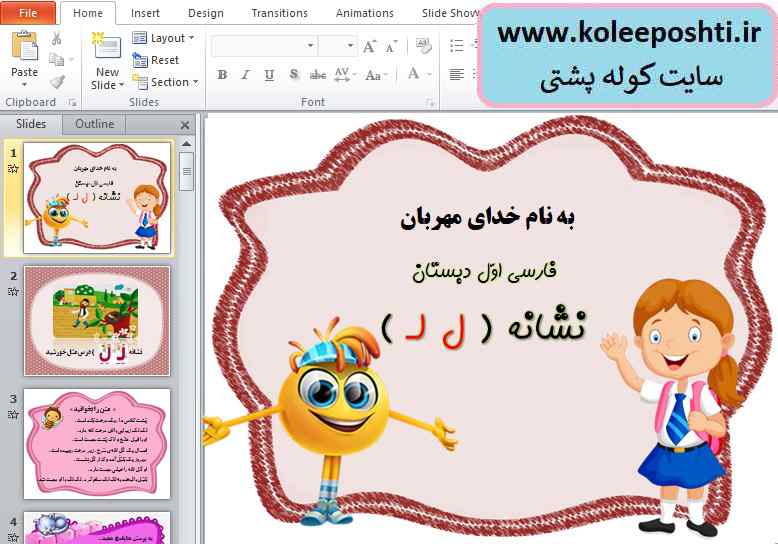Image resolution: width=778 pixels, height=544 pixels.
Task: Click the Cut scissors icon
Action: [x=57, y=38]
